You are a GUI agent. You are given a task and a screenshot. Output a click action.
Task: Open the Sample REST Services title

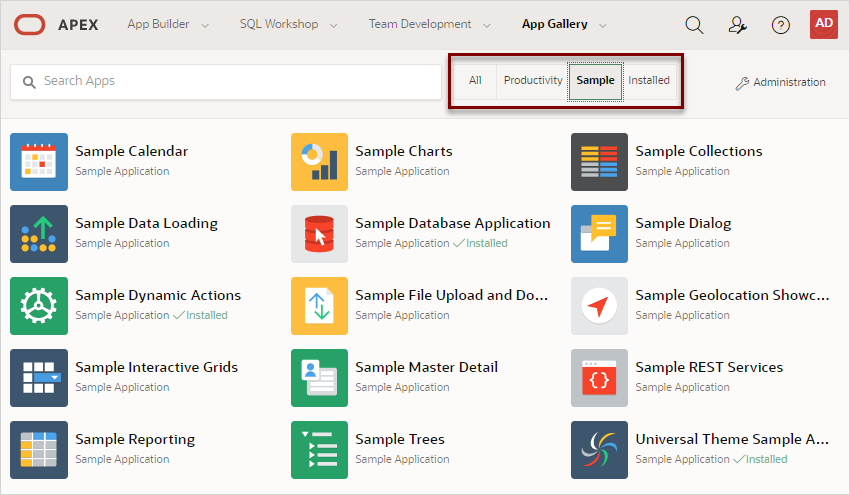pyautogui.click(x=709, y=368)
